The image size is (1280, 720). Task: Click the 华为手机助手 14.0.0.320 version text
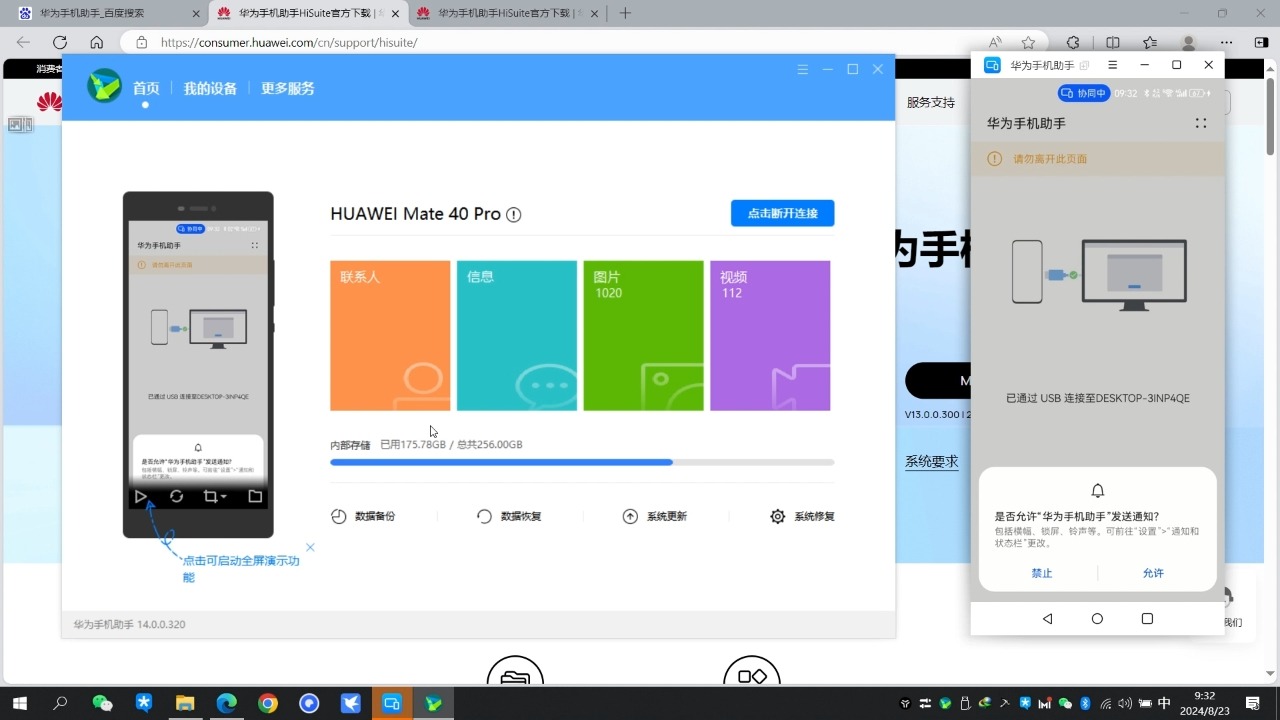(x=129, y=624)
